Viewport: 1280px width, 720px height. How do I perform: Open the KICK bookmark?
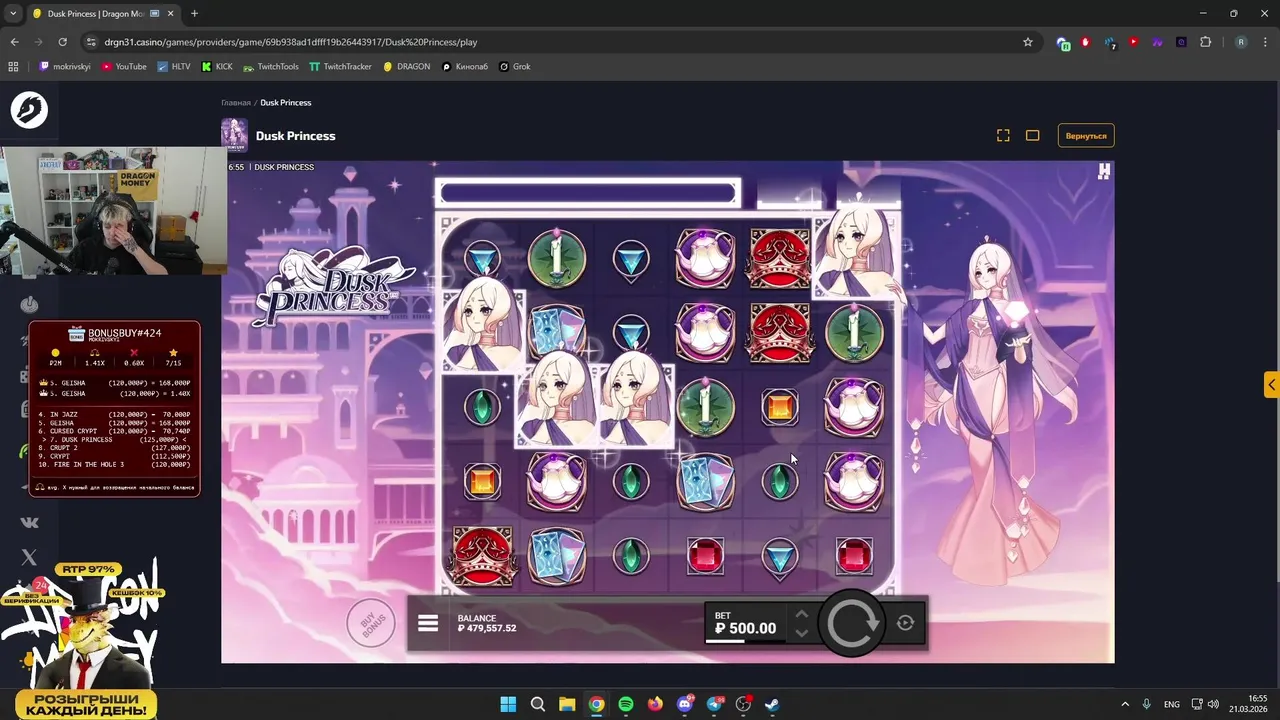[x=217, y=67]
